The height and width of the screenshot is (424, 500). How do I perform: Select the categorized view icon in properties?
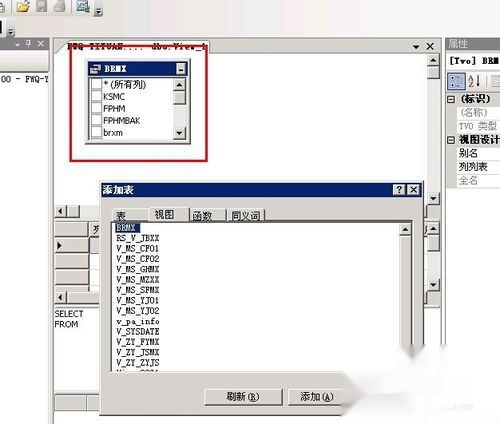[x=456, y=81]
